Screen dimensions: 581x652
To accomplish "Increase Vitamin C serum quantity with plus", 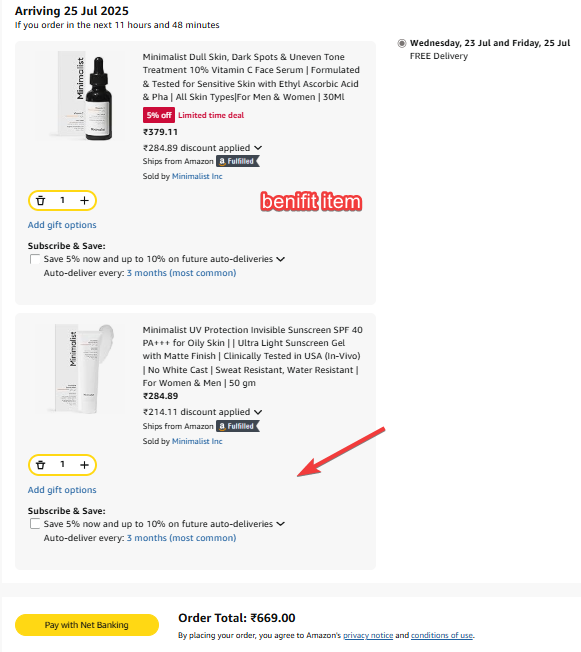I will pos(84,200).
